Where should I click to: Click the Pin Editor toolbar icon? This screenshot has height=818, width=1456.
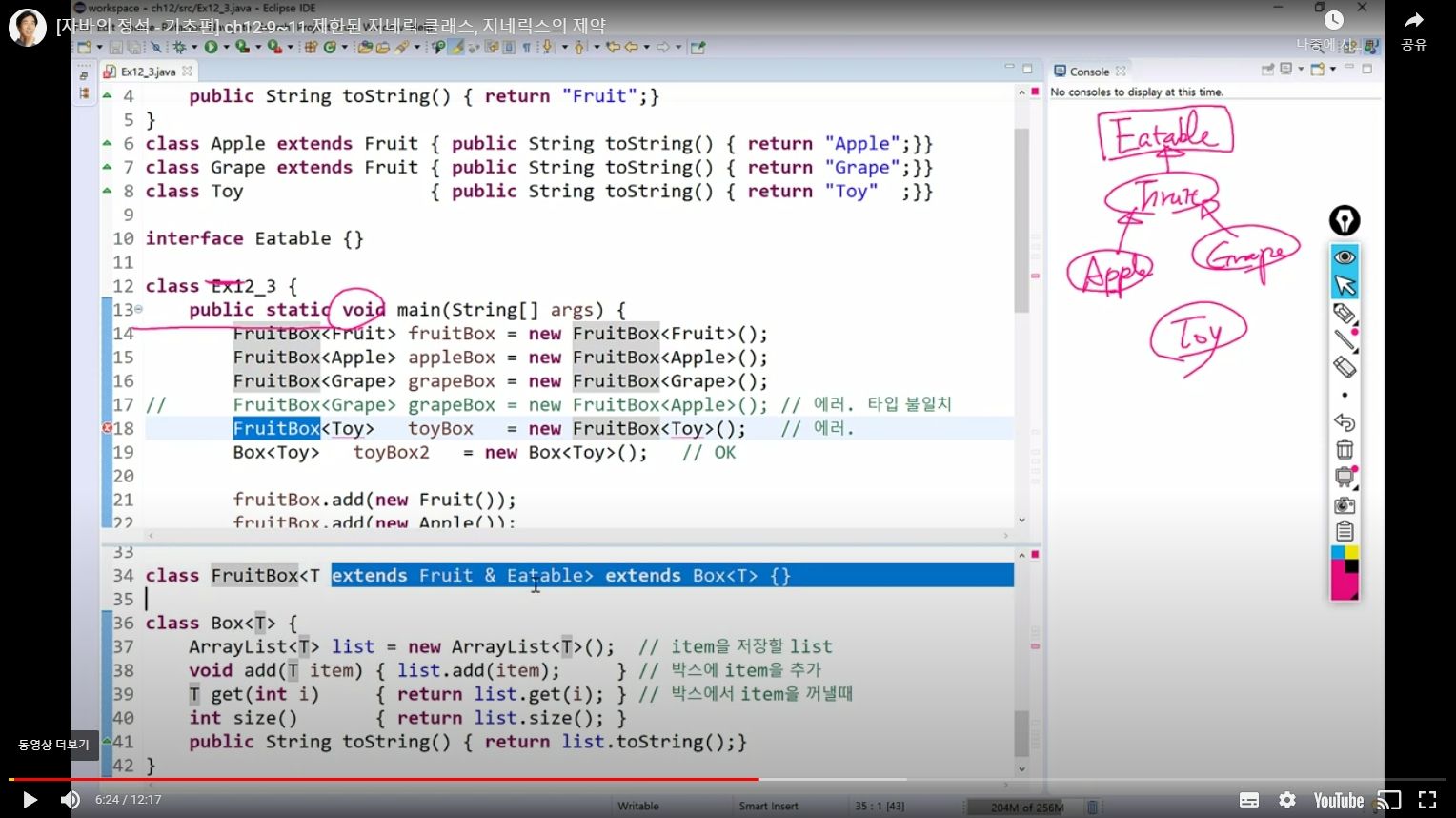coord(698,47)
